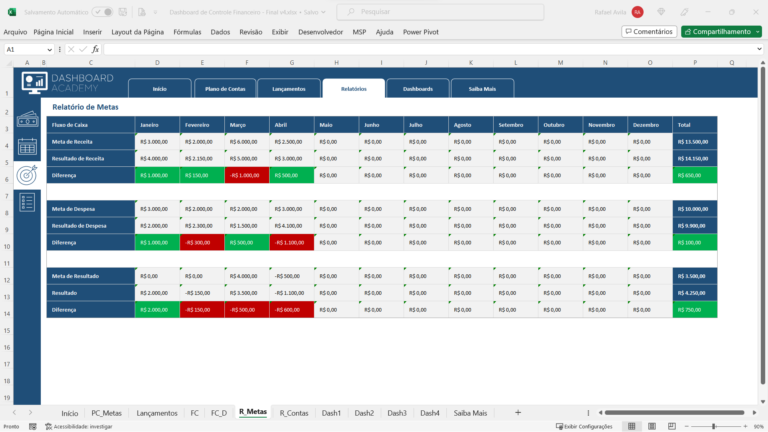The height and width of the screenshot is (432, 768).
Task: Click the Comentários button
Action: 649,31
